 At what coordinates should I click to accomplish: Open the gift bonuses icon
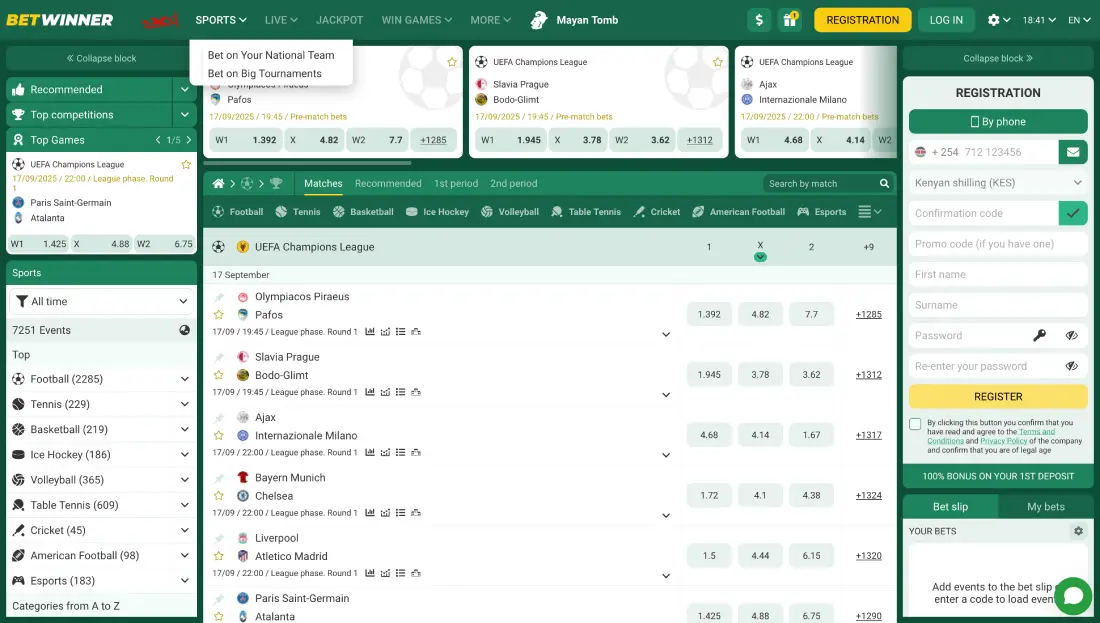790,20
